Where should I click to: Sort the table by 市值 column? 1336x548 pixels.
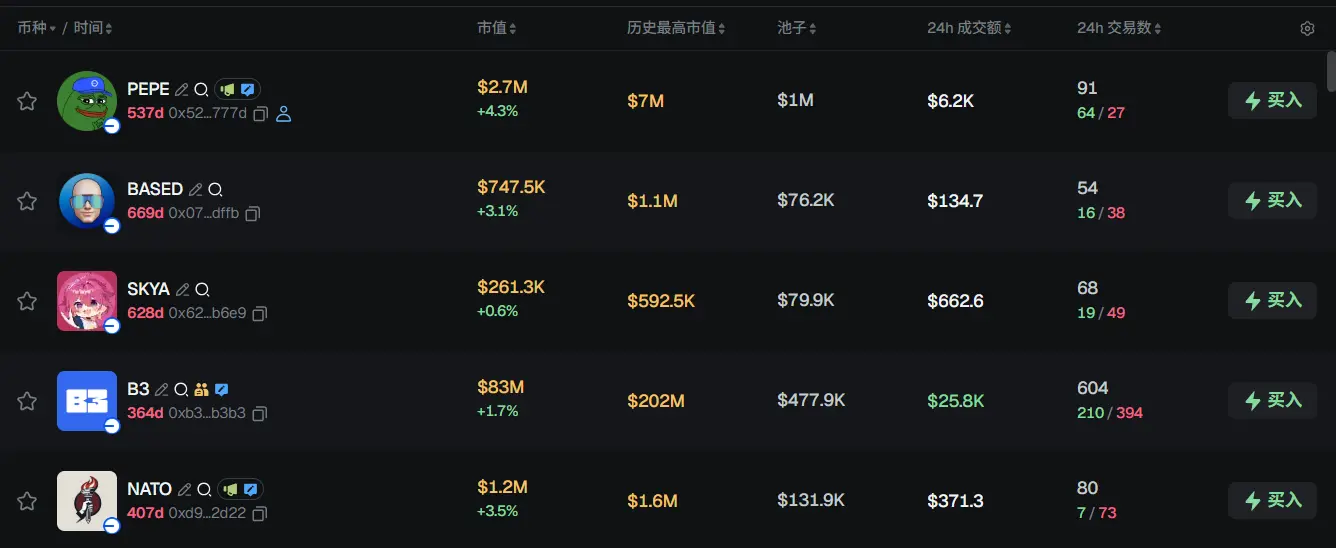click(496, 28)
